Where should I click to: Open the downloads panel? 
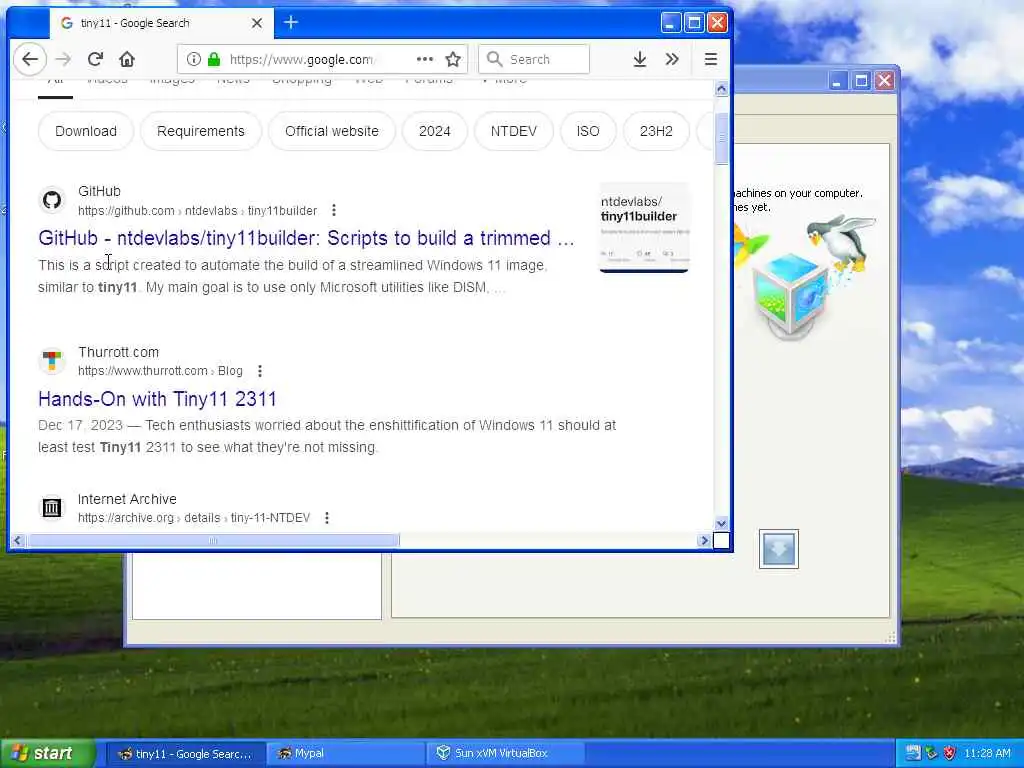pos(640,59)
